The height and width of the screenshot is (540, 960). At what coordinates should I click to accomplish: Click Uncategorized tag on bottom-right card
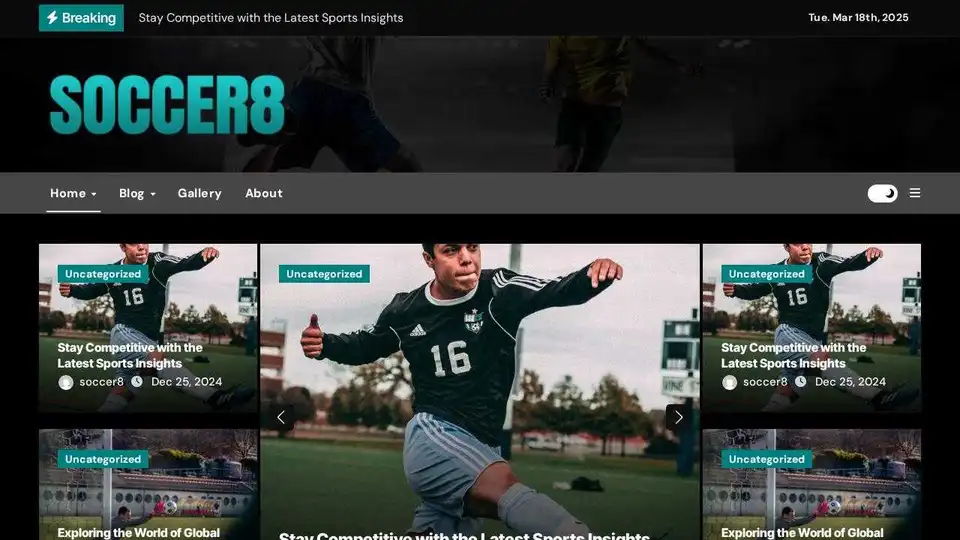766,460
